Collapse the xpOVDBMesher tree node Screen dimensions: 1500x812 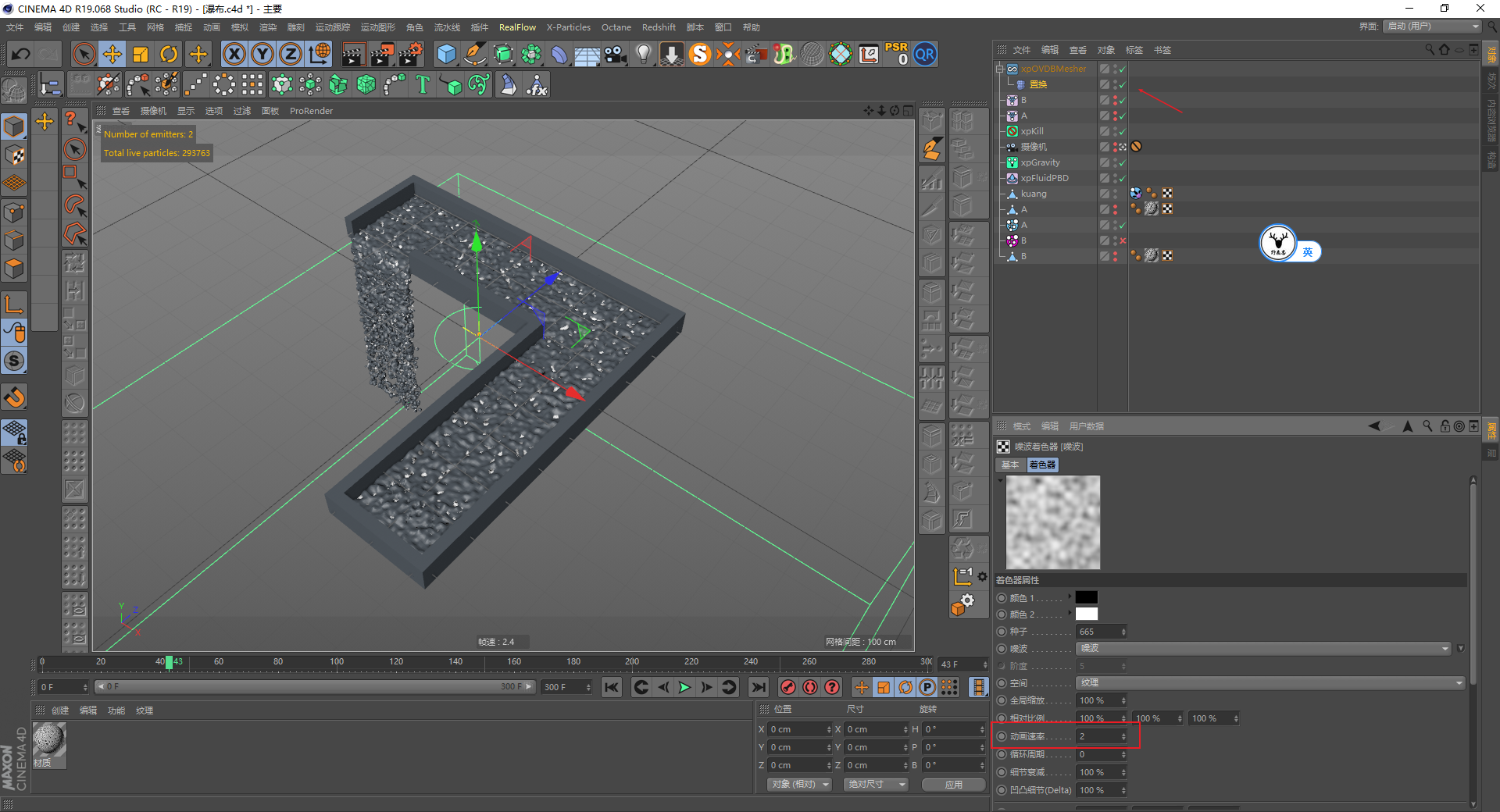click(999, 69)
